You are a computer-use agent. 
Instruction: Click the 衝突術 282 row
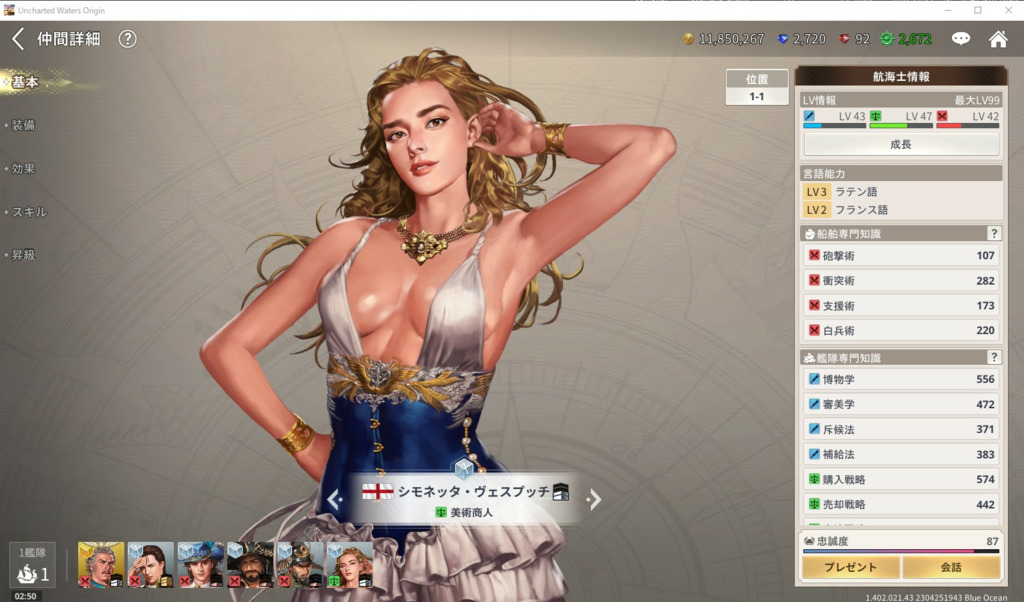tap(901, 281)
